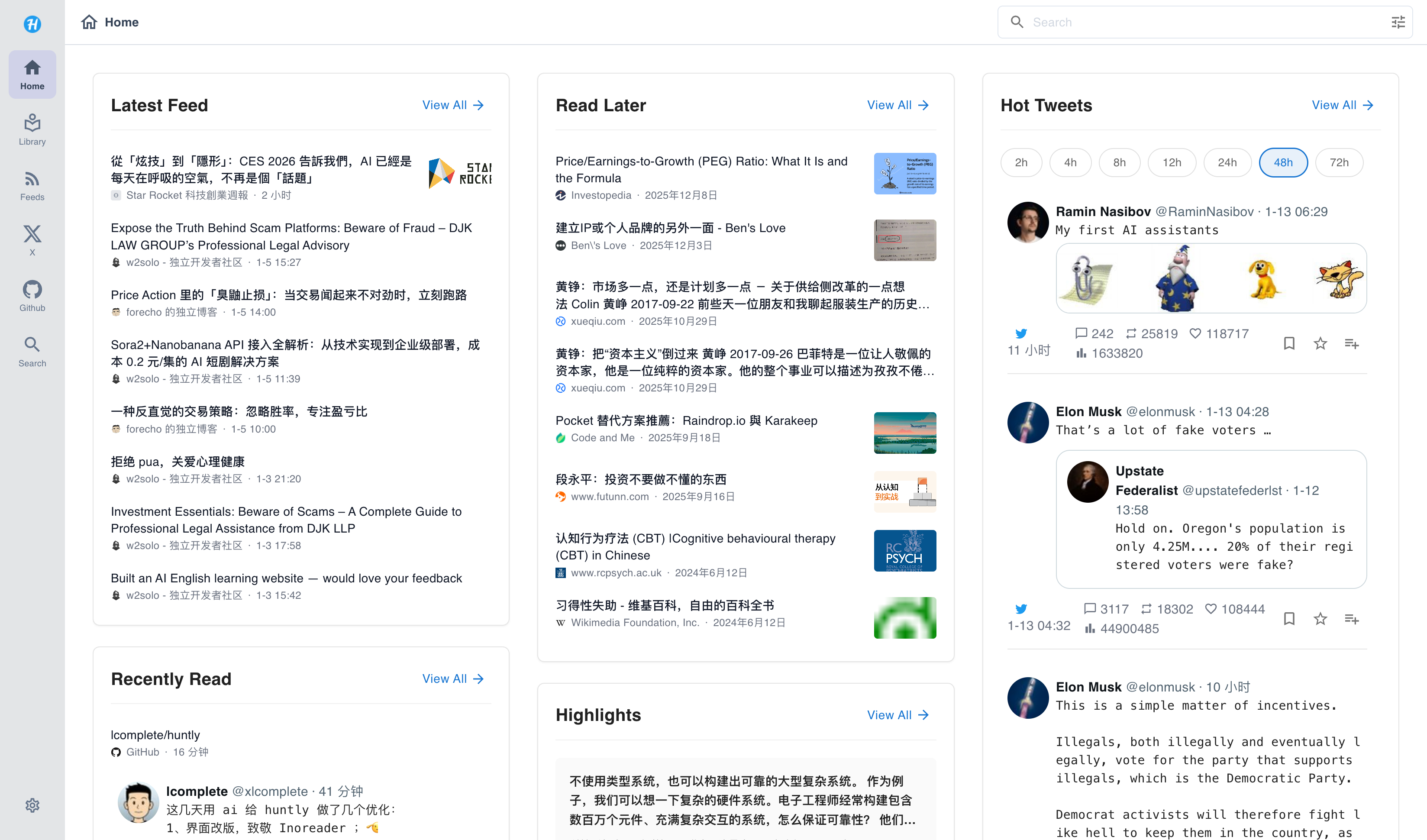This screenshot has height=840, width=1427.
Task: Star Ramin Nasibov's tweet
Action: pyautogui.click(x=1320, y=343)
